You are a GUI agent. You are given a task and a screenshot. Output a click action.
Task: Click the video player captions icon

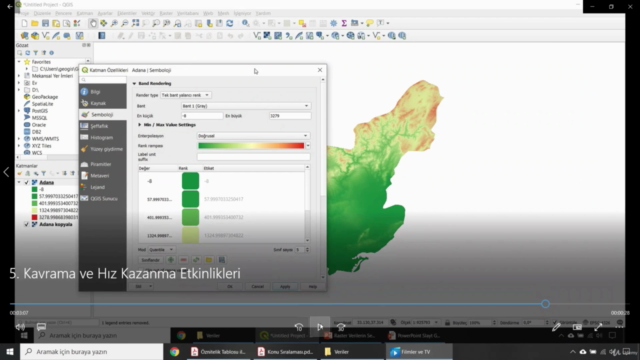(x=41, y=327)
